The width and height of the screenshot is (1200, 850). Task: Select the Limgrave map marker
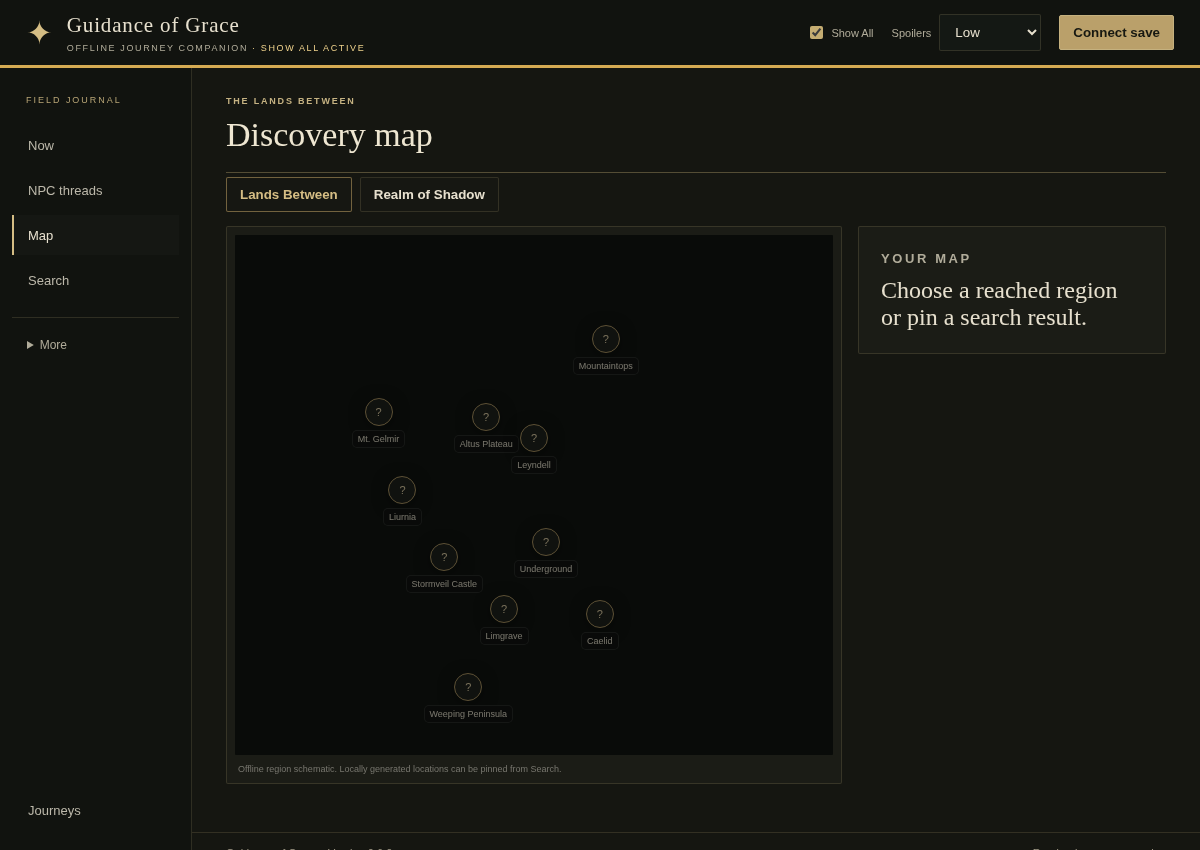[504, 609]
